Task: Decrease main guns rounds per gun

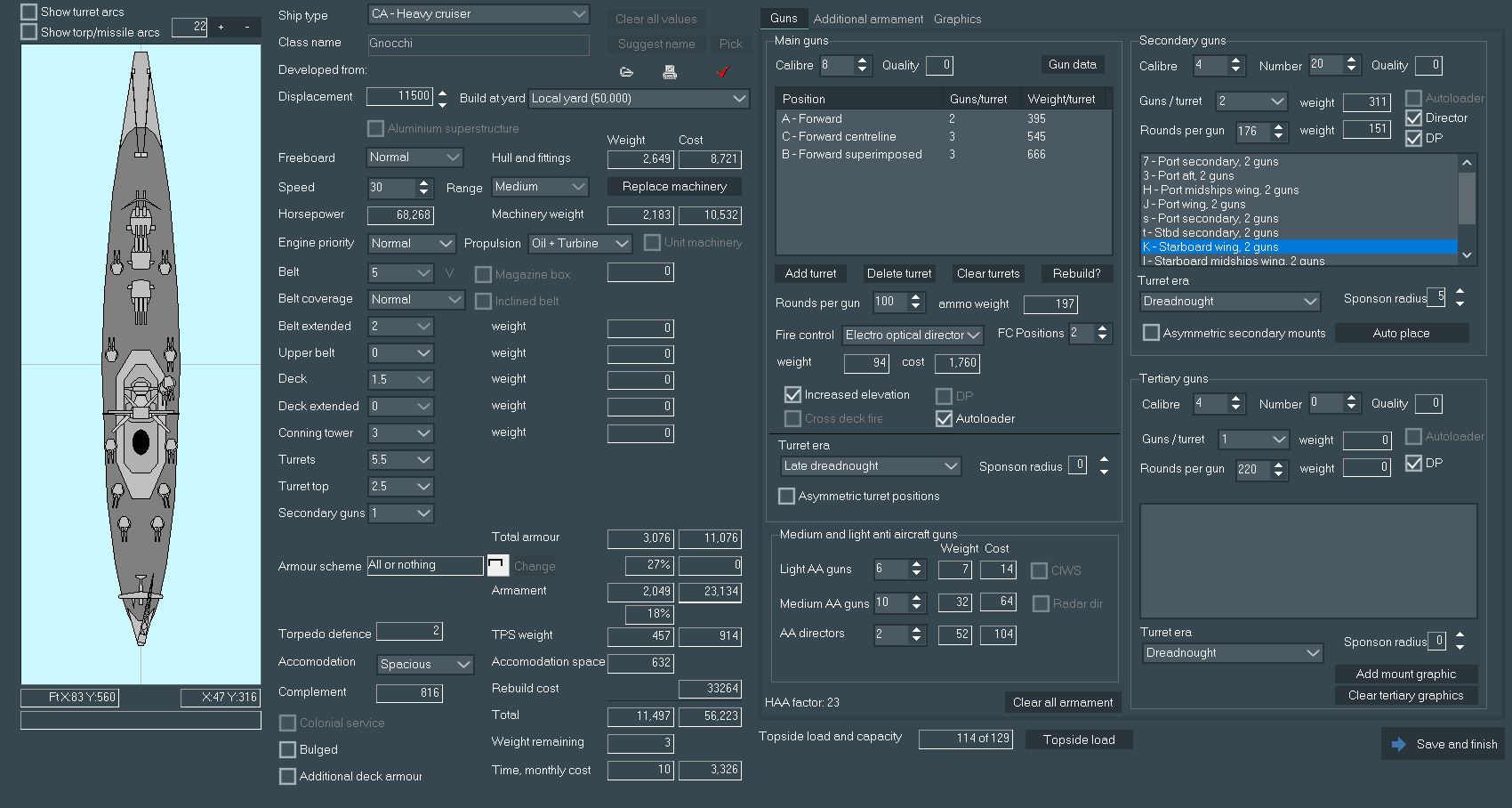Action: 915,307
